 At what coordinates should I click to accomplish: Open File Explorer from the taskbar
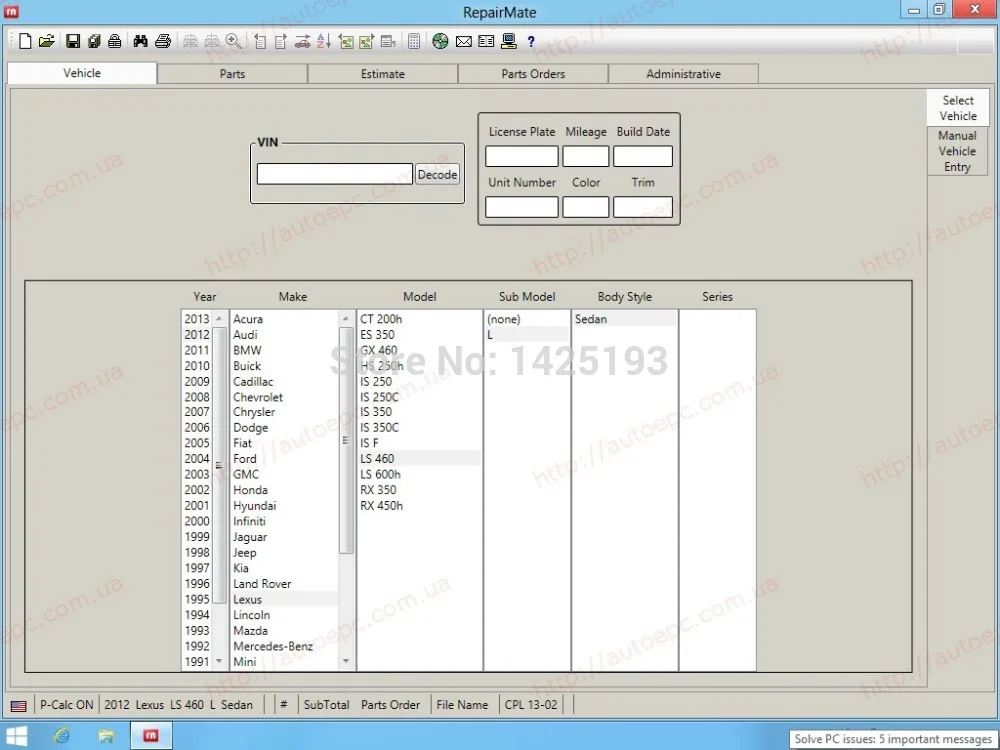107,736
